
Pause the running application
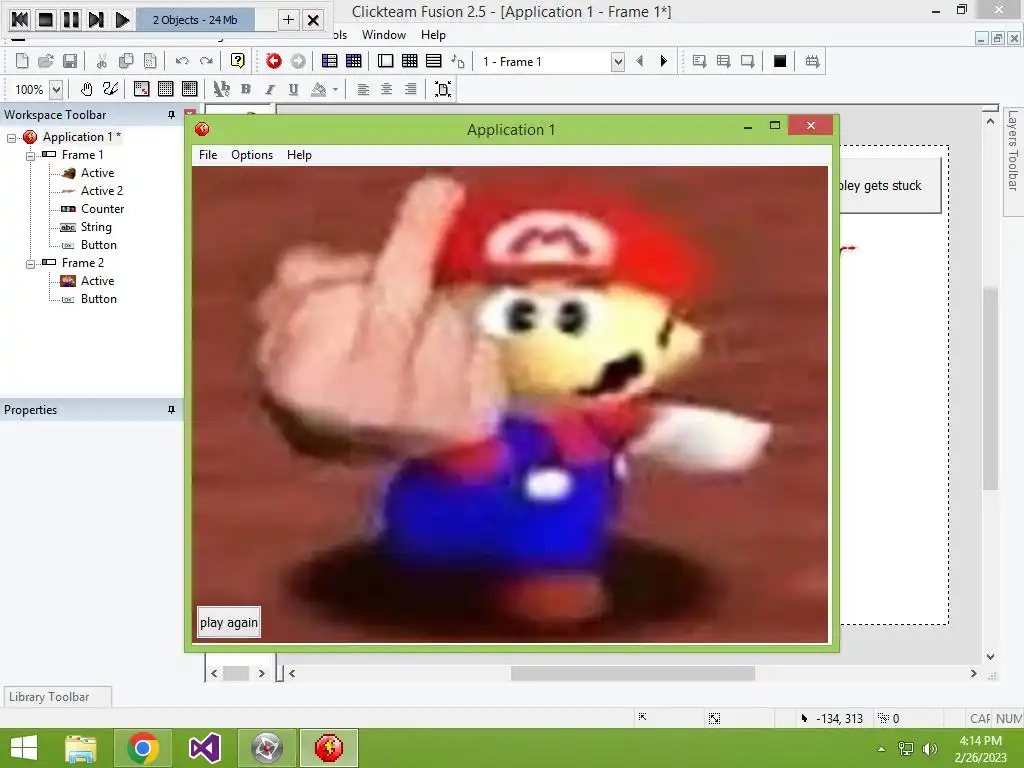71,20
